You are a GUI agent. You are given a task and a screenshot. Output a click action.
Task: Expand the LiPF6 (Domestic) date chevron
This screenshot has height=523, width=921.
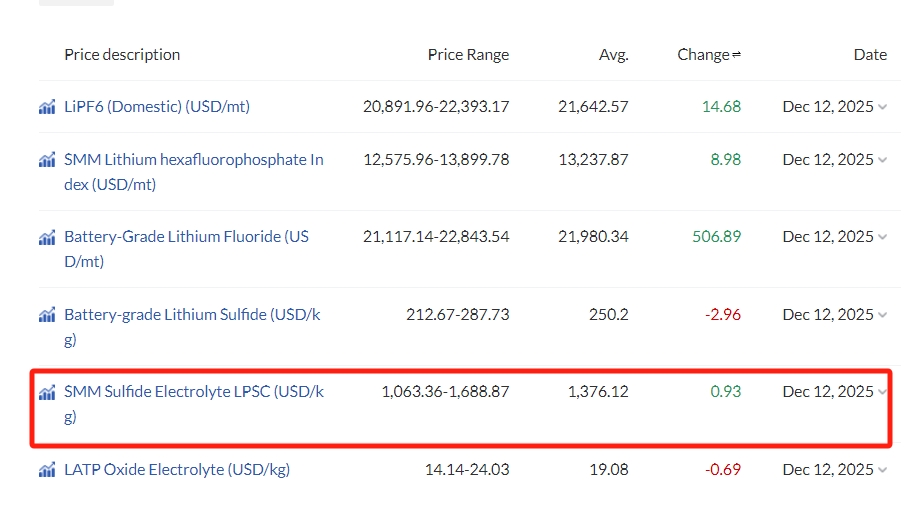(882, 107)
